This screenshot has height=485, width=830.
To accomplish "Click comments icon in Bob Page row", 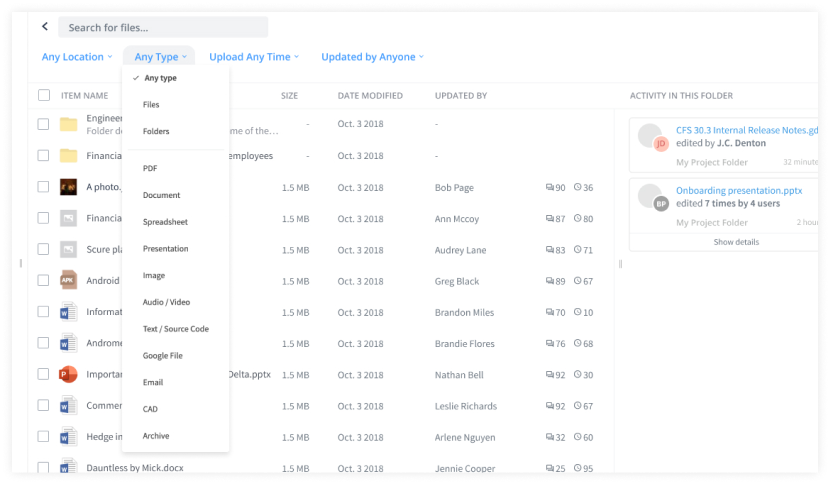I will coord(549,188).
